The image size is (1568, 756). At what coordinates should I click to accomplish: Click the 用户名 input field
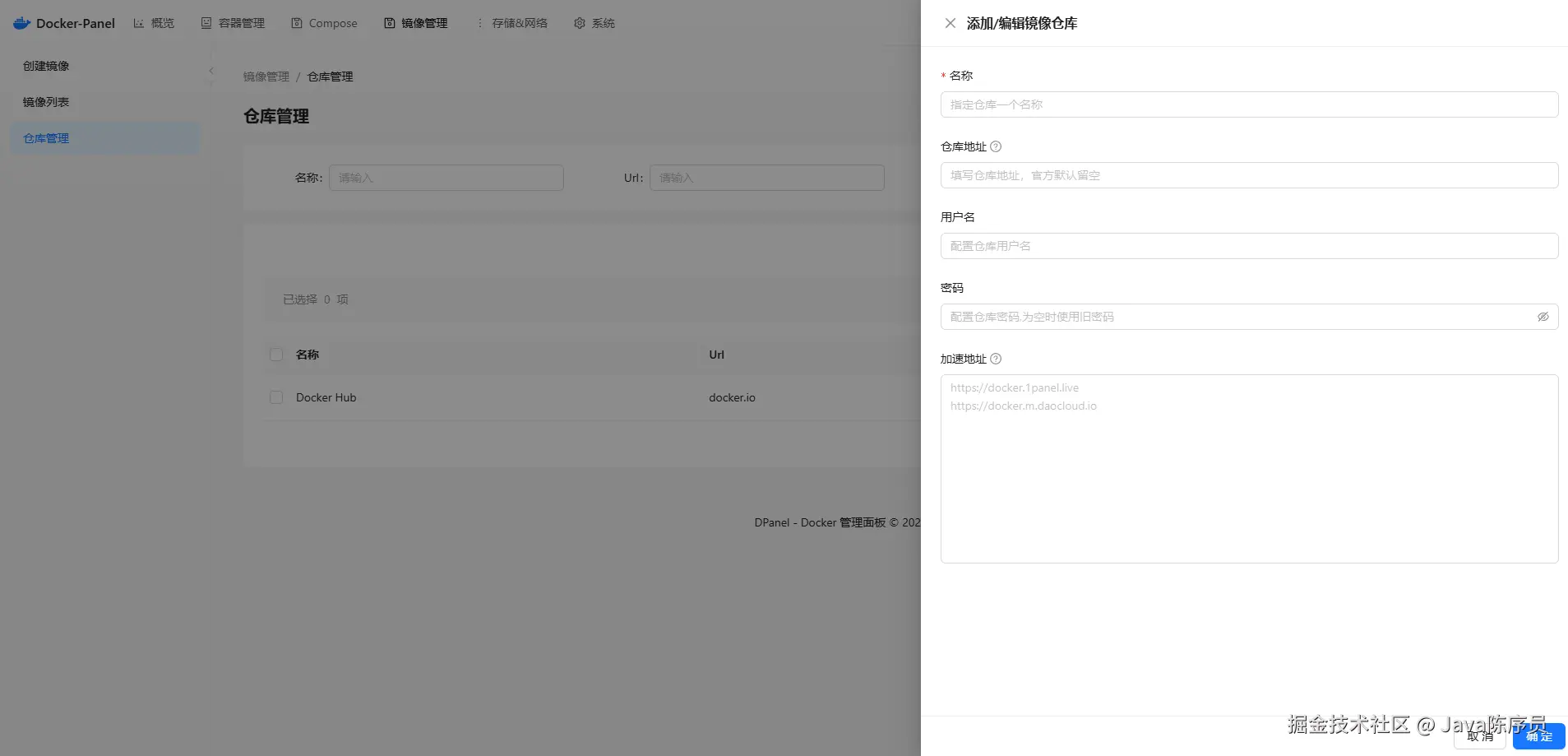pyautogui.click(x=1249, y=246)
